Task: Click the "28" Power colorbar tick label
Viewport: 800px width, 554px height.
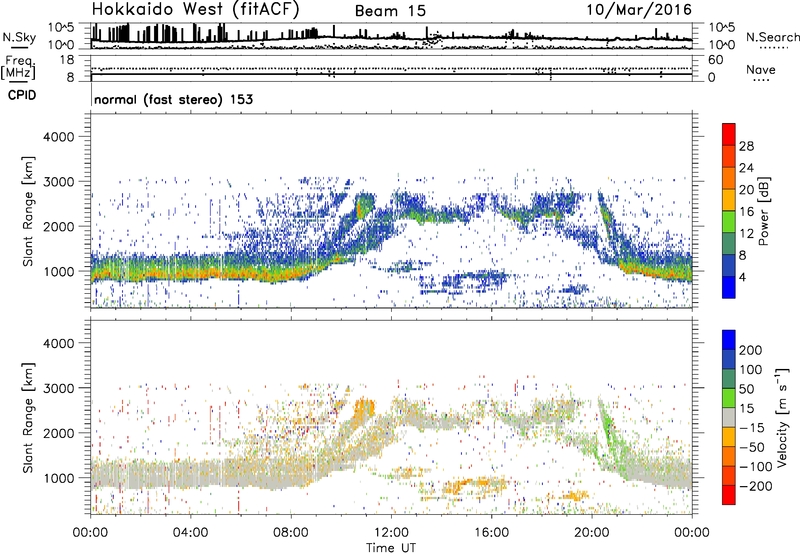Action: (746, 146)
